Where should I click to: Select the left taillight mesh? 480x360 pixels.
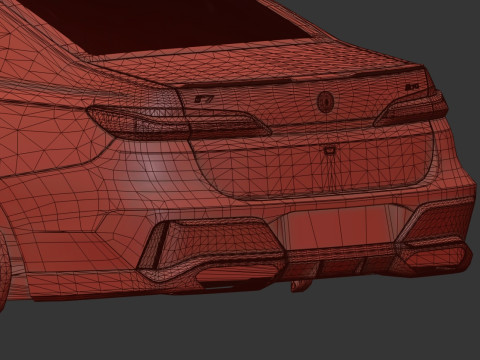178,123
